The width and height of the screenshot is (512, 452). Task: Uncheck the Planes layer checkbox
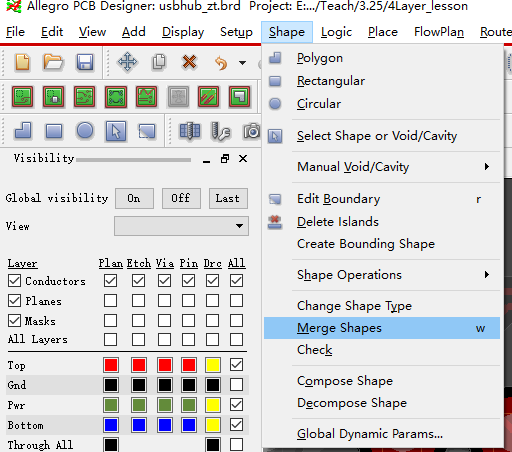(14, 301)
